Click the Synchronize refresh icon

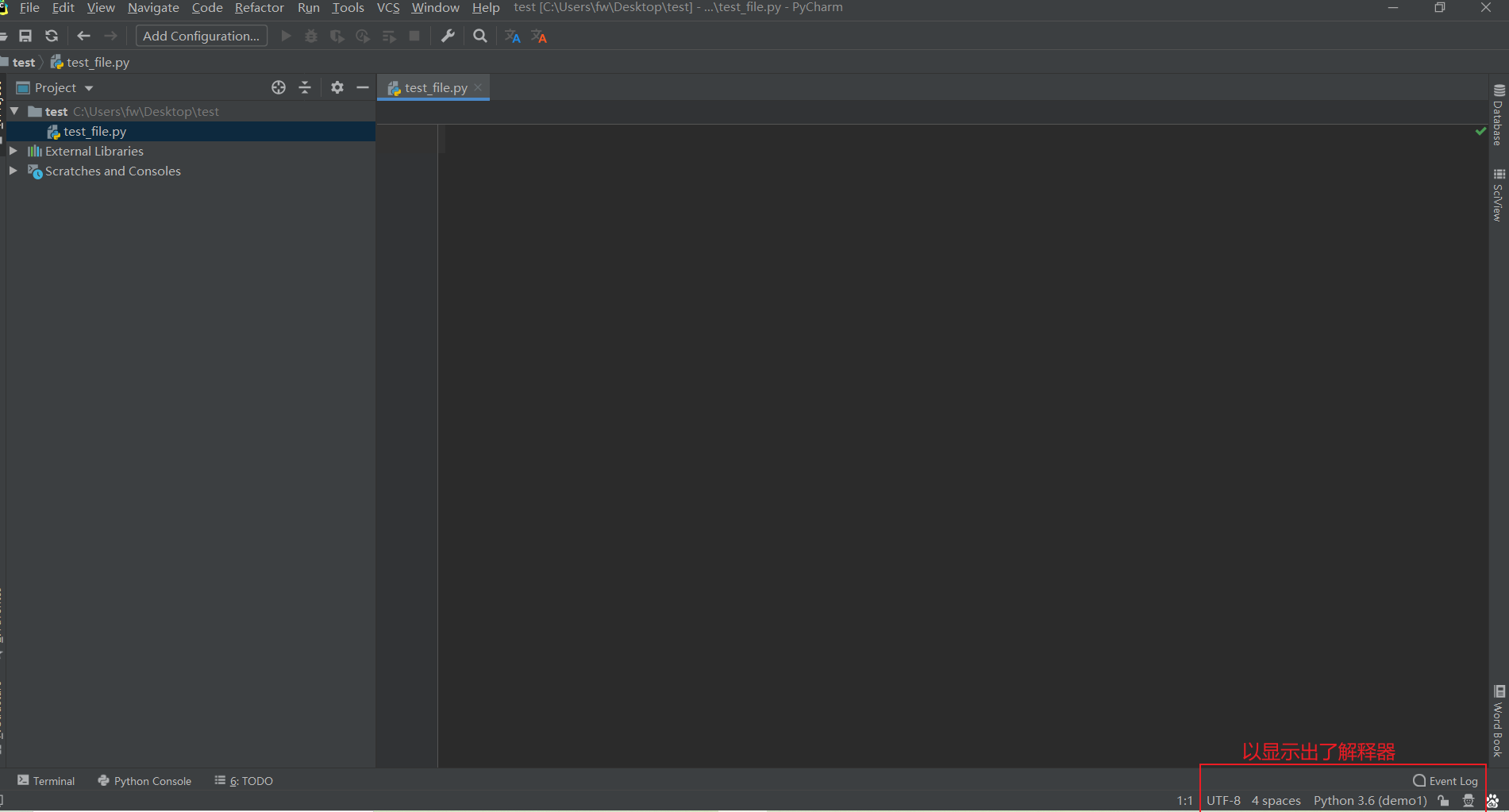click(52, 37)
